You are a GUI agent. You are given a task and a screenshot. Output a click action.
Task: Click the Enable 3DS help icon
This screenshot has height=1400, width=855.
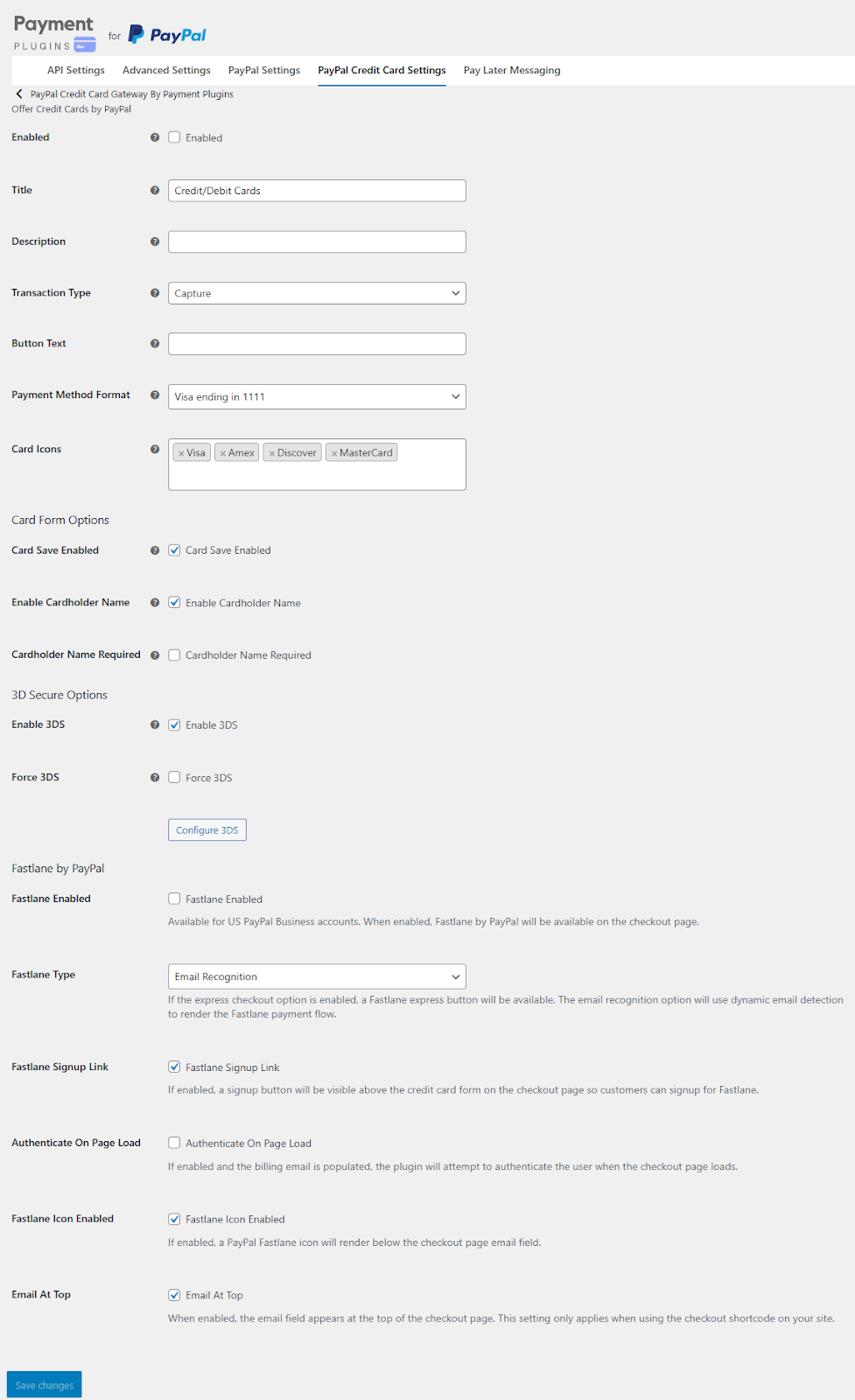point(155,724)
